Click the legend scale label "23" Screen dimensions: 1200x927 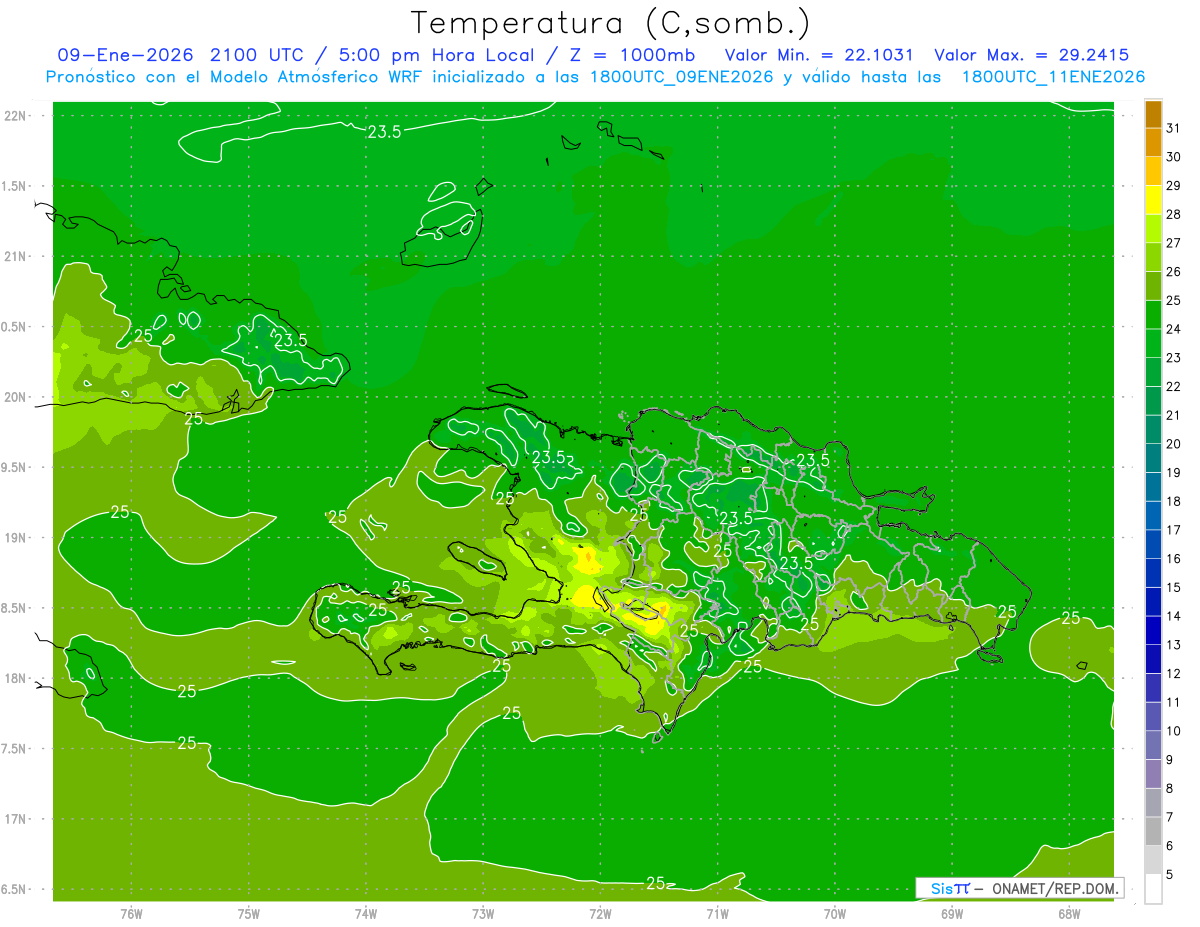tap(1173, 358)
